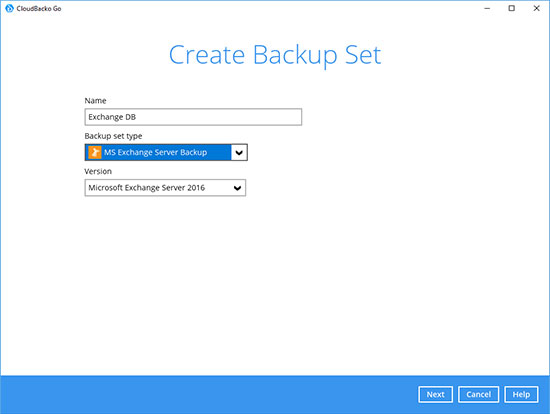550x414 pixels.
Task: Expand the Version dropdown arrow
Action: coord(237,188)
